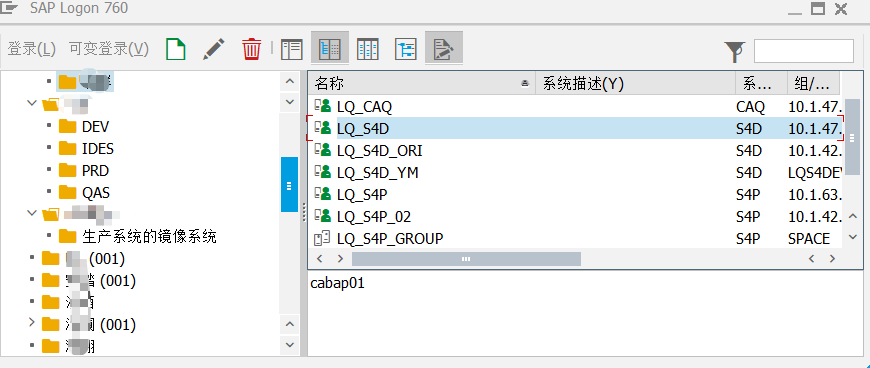The image size is (870, 368).
Task: Click the folder icon next to QAS
Action: (68, 193)
